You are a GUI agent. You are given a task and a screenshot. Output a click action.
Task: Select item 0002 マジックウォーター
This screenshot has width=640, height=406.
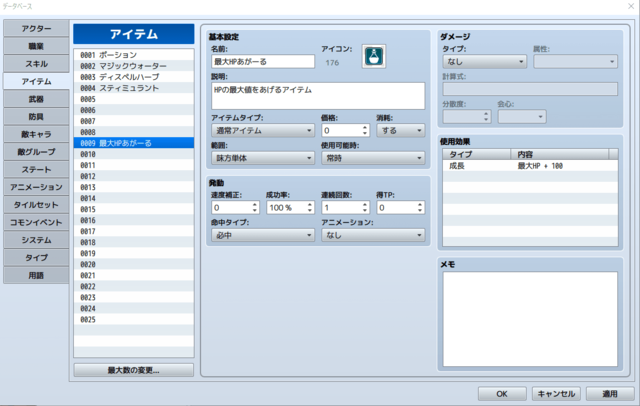pos(134,66)
